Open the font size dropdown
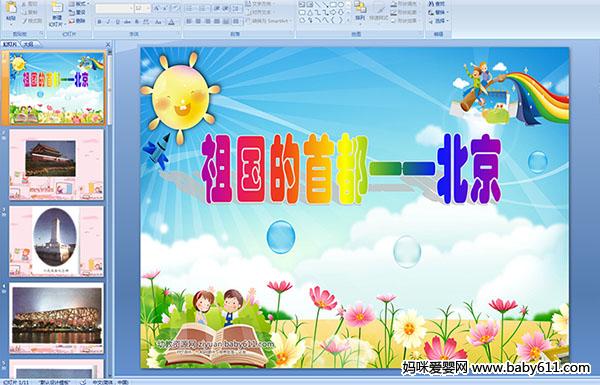The width and height of the screenshot is (600, 385). click(x=148, y=8)
